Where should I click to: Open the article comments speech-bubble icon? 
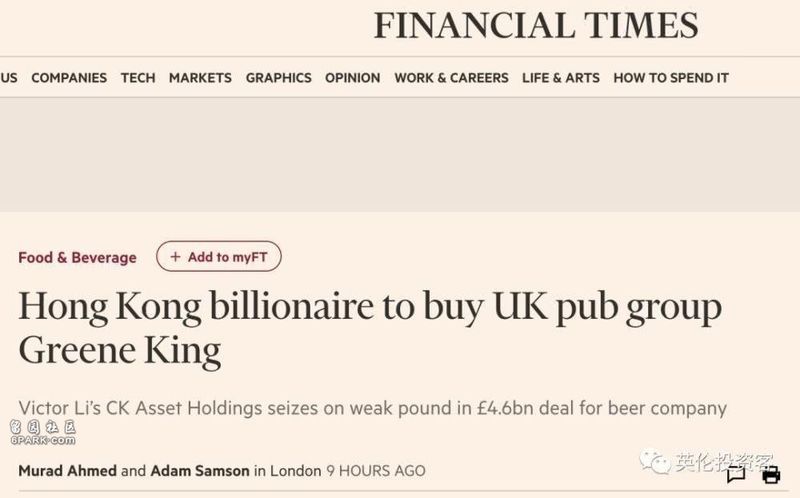[736, 474]
